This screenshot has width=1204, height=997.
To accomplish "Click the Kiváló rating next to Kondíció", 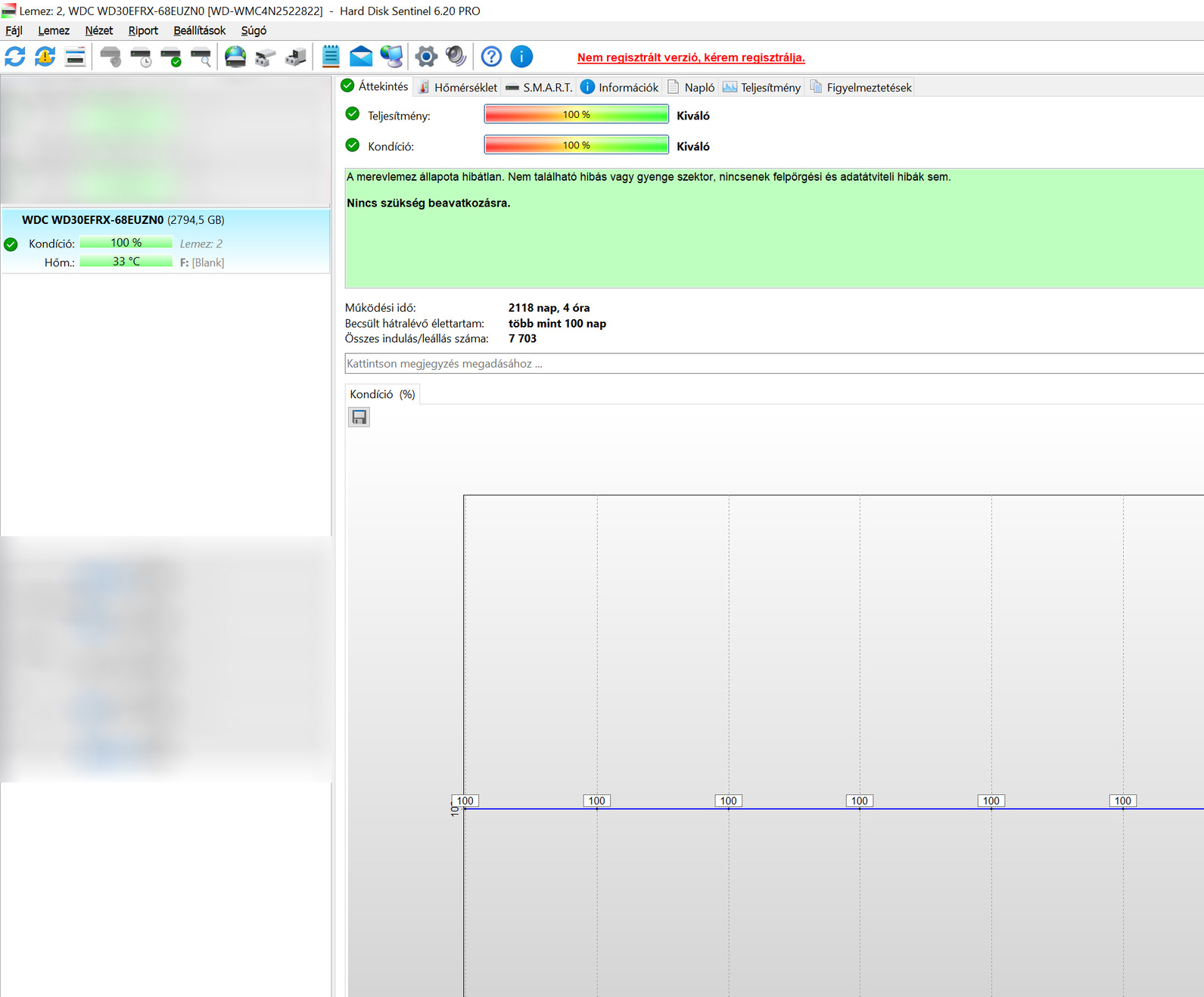I will pos(693,146).
